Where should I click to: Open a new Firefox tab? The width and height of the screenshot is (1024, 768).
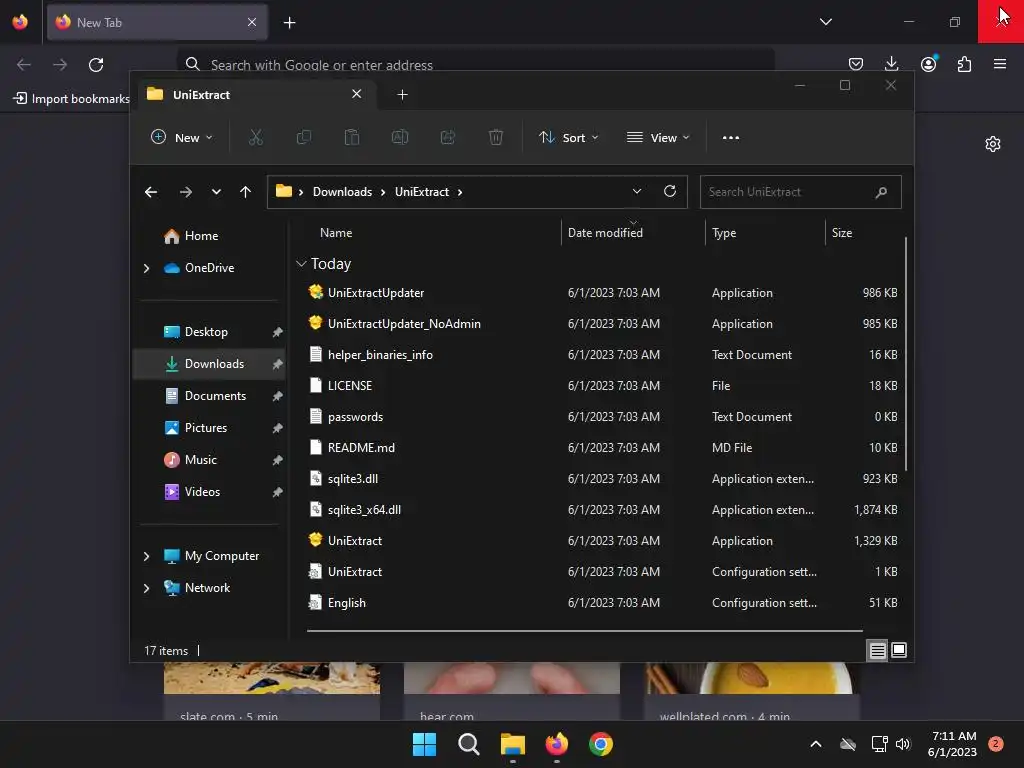[x=289, y=23]
